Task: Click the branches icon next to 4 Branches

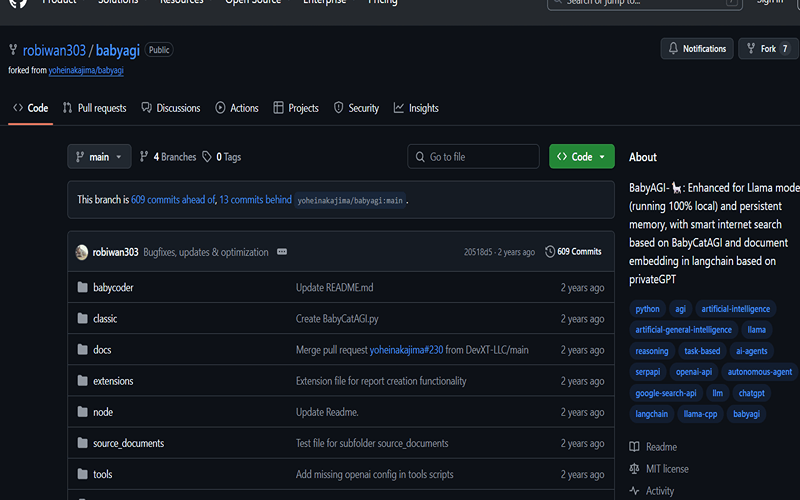Action: 144,157
